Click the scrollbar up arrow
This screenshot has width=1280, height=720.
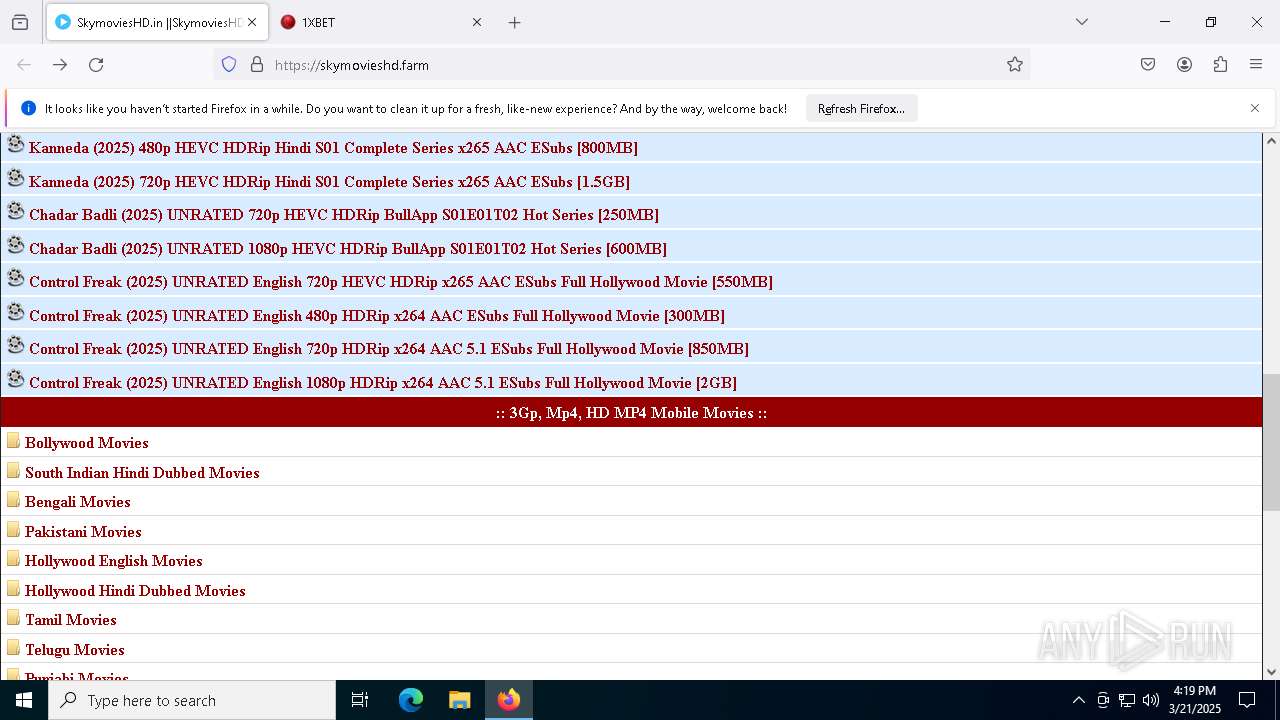(x=1271, y=141)
